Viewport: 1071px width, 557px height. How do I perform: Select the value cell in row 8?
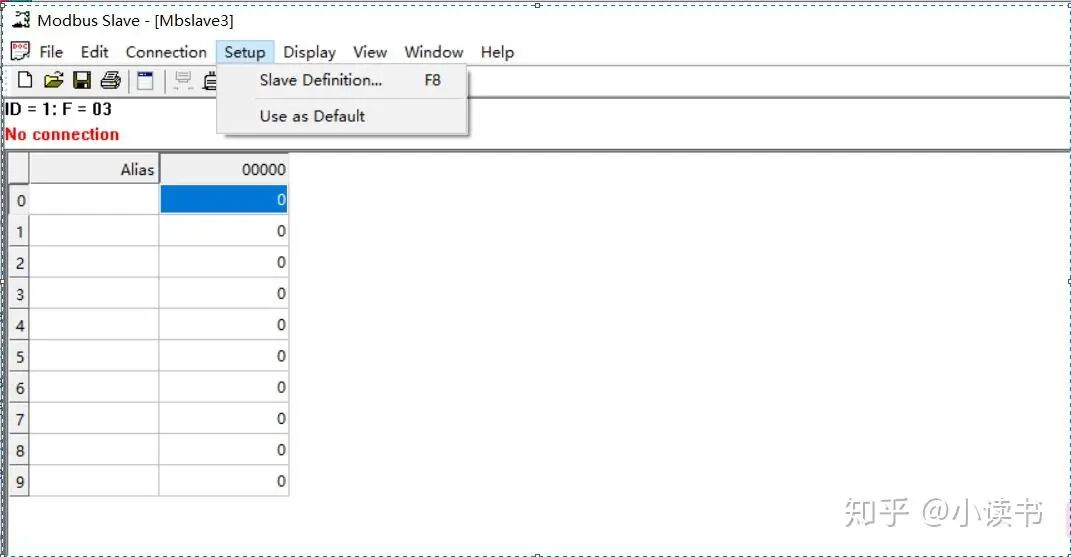[x=224, y=450]
